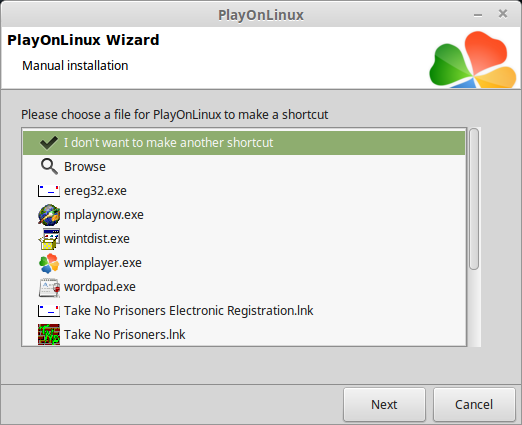The width and height of the screenshot is (522, 425).
Task: Click the wmplayer.exe clover icon
Action: [x=49, y=263]
